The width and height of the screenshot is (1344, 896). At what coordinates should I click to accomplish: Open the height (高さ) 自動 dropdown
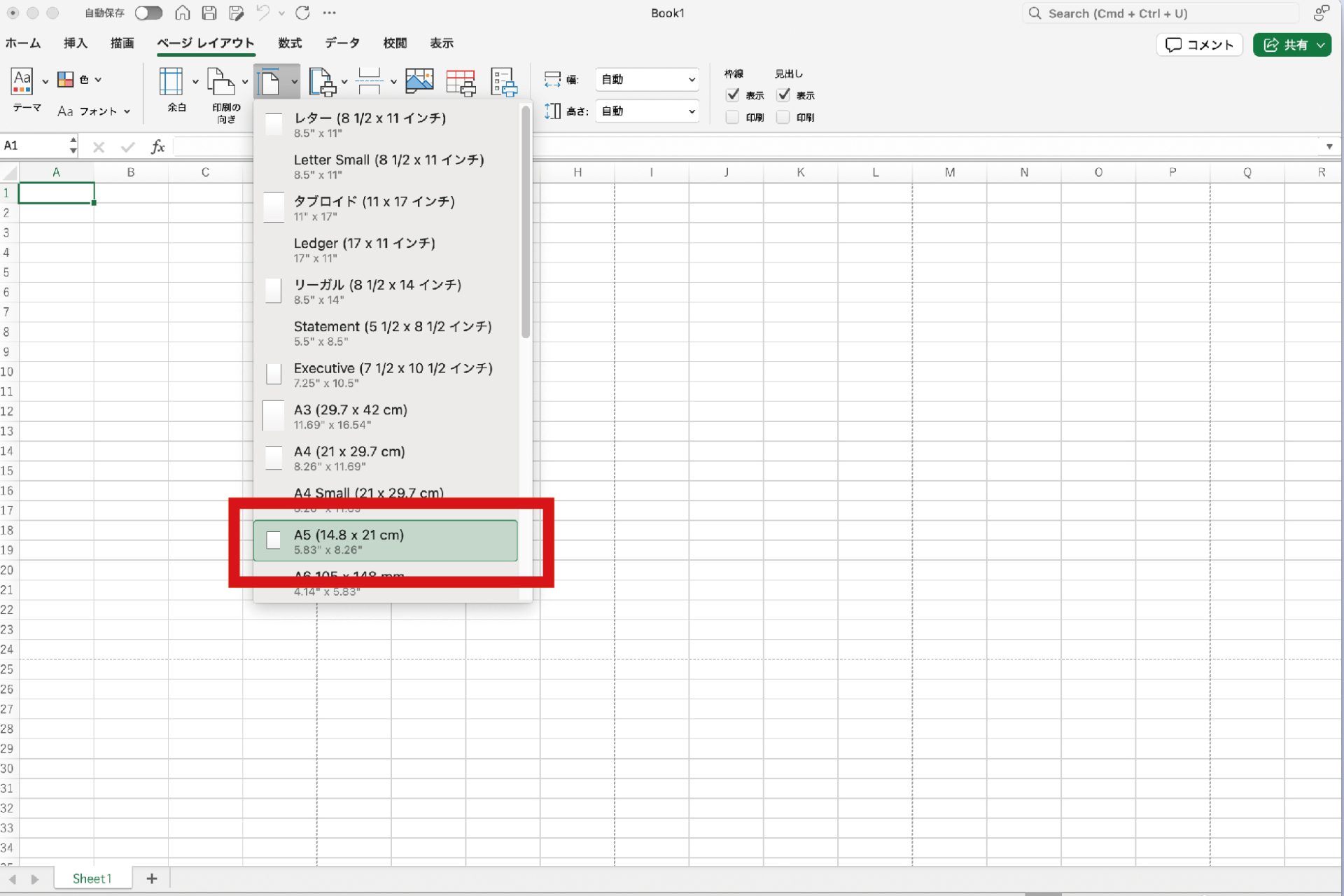647,111
